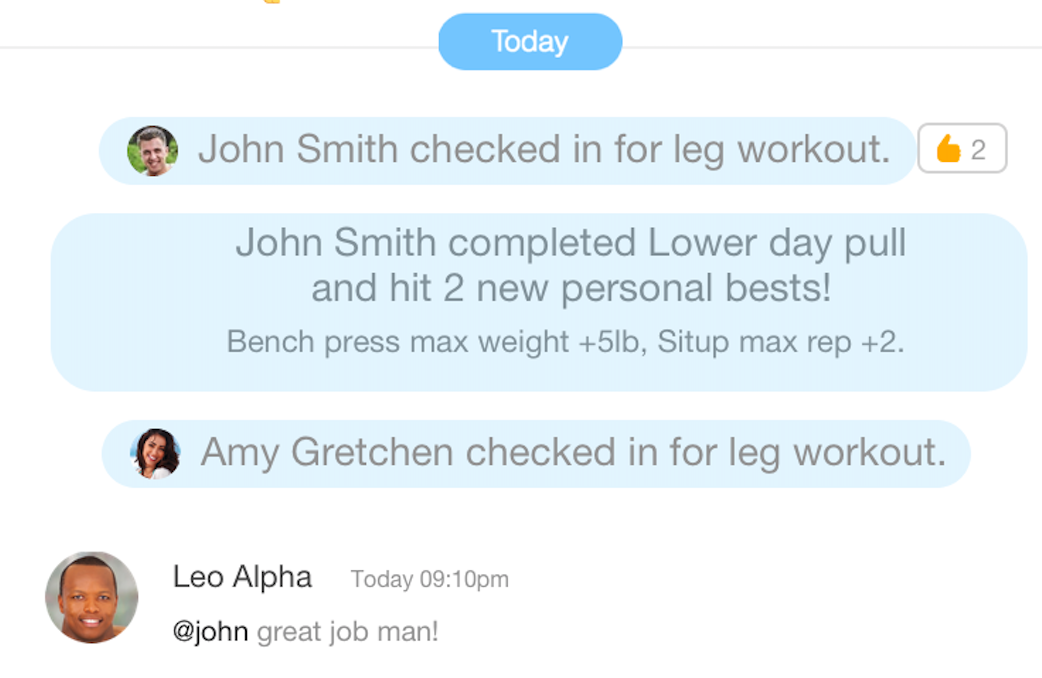
Task: Open John Smith's small profile avatar
Action: [153, 151]
